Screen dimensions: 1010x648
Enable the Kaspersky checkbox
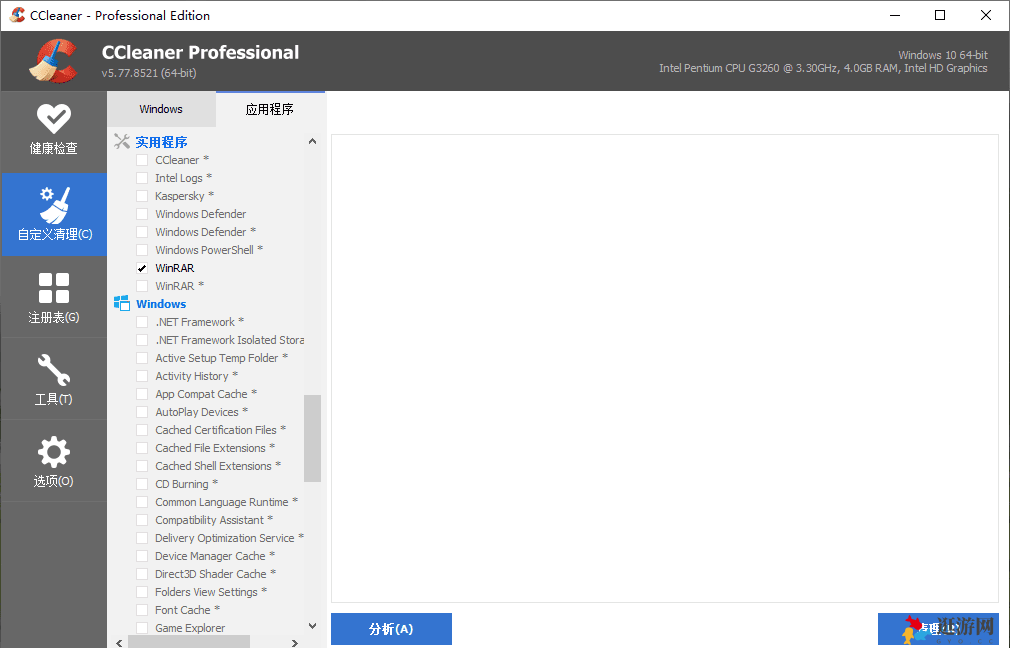[x=142, y=196]
